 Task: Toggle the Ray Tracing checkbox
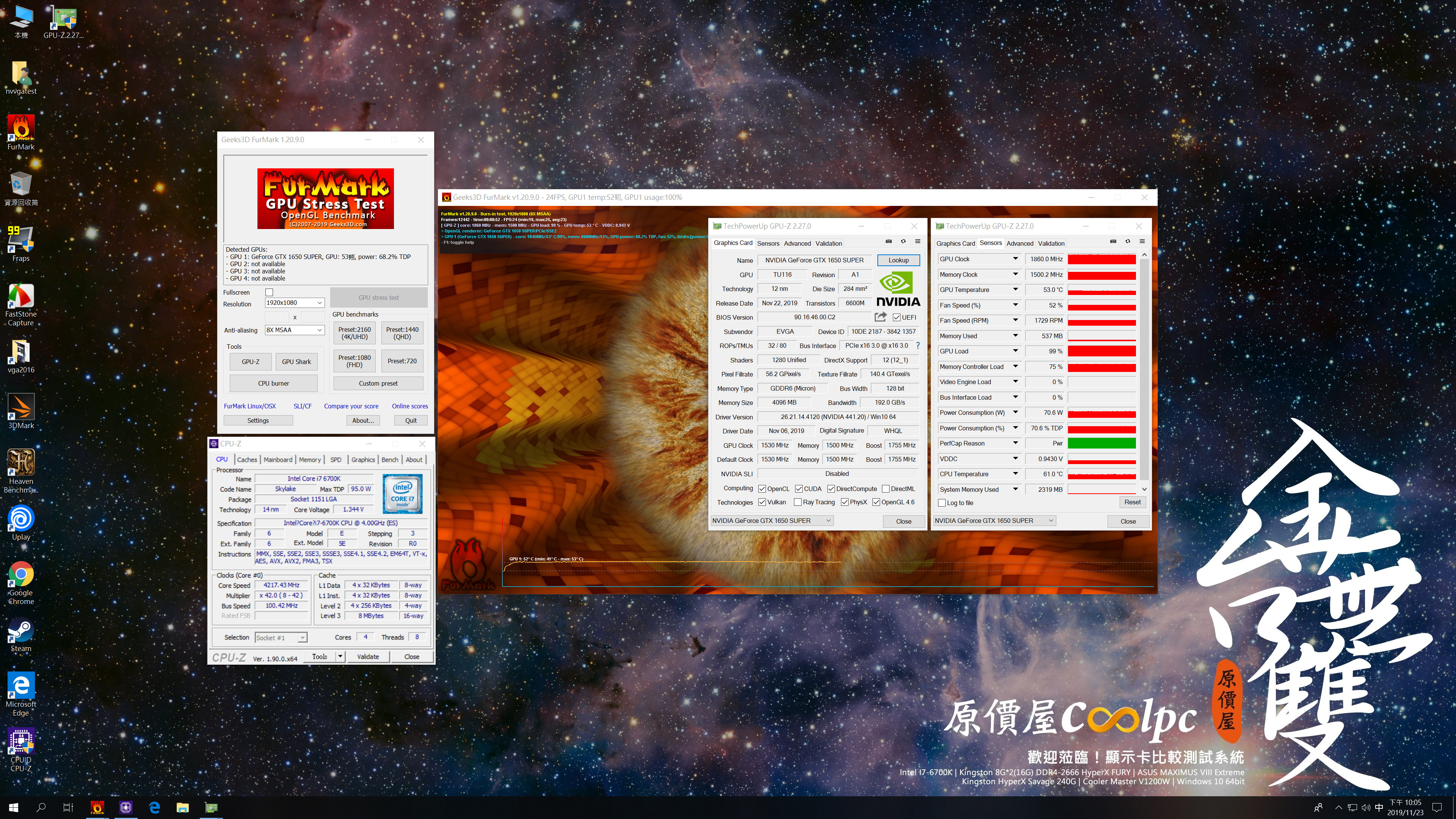pyautogui.click(x=797, y=502)
